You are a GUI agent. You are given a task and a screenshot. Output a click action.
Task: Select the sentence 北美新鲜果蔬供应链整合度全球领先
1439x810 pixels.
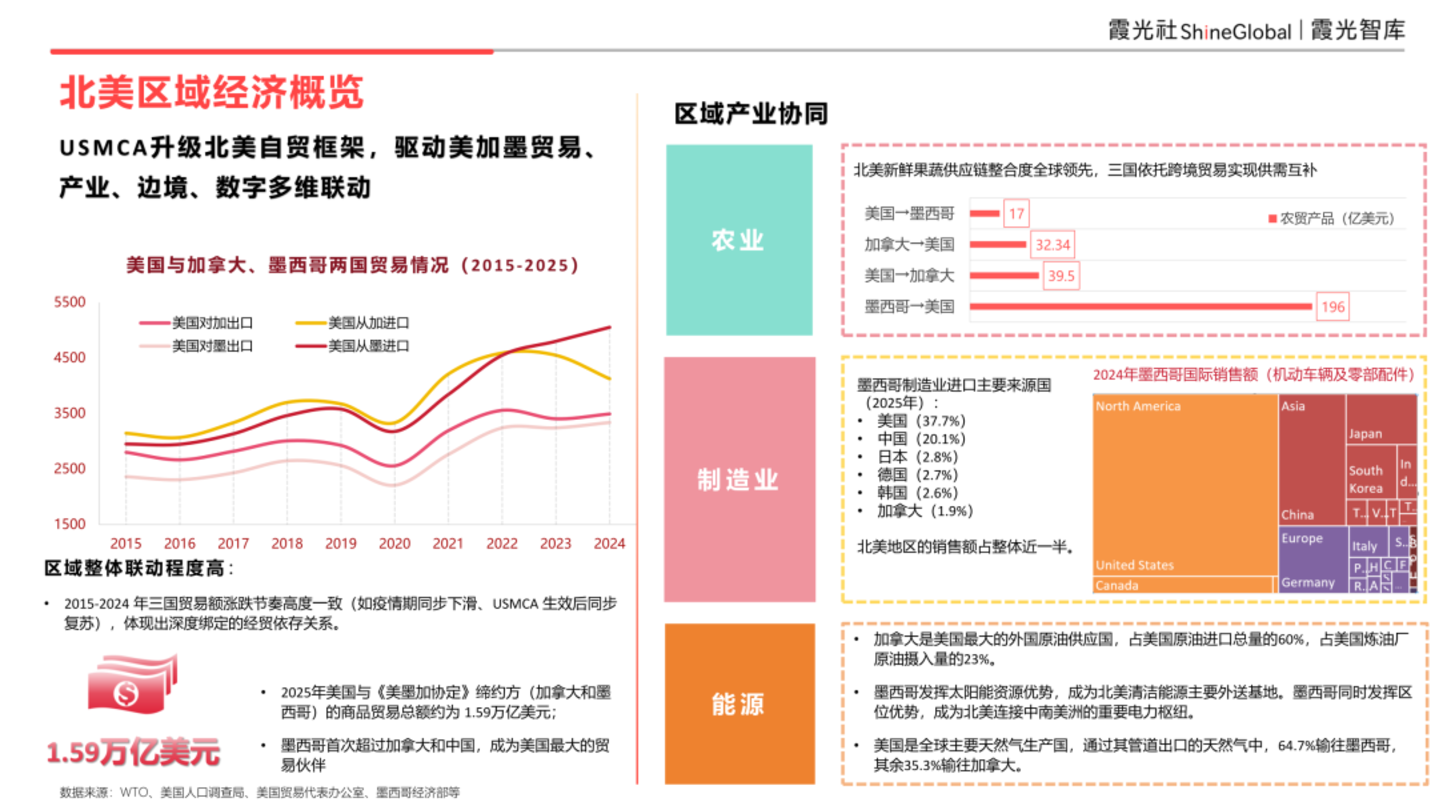click(x=1086, y=171)
